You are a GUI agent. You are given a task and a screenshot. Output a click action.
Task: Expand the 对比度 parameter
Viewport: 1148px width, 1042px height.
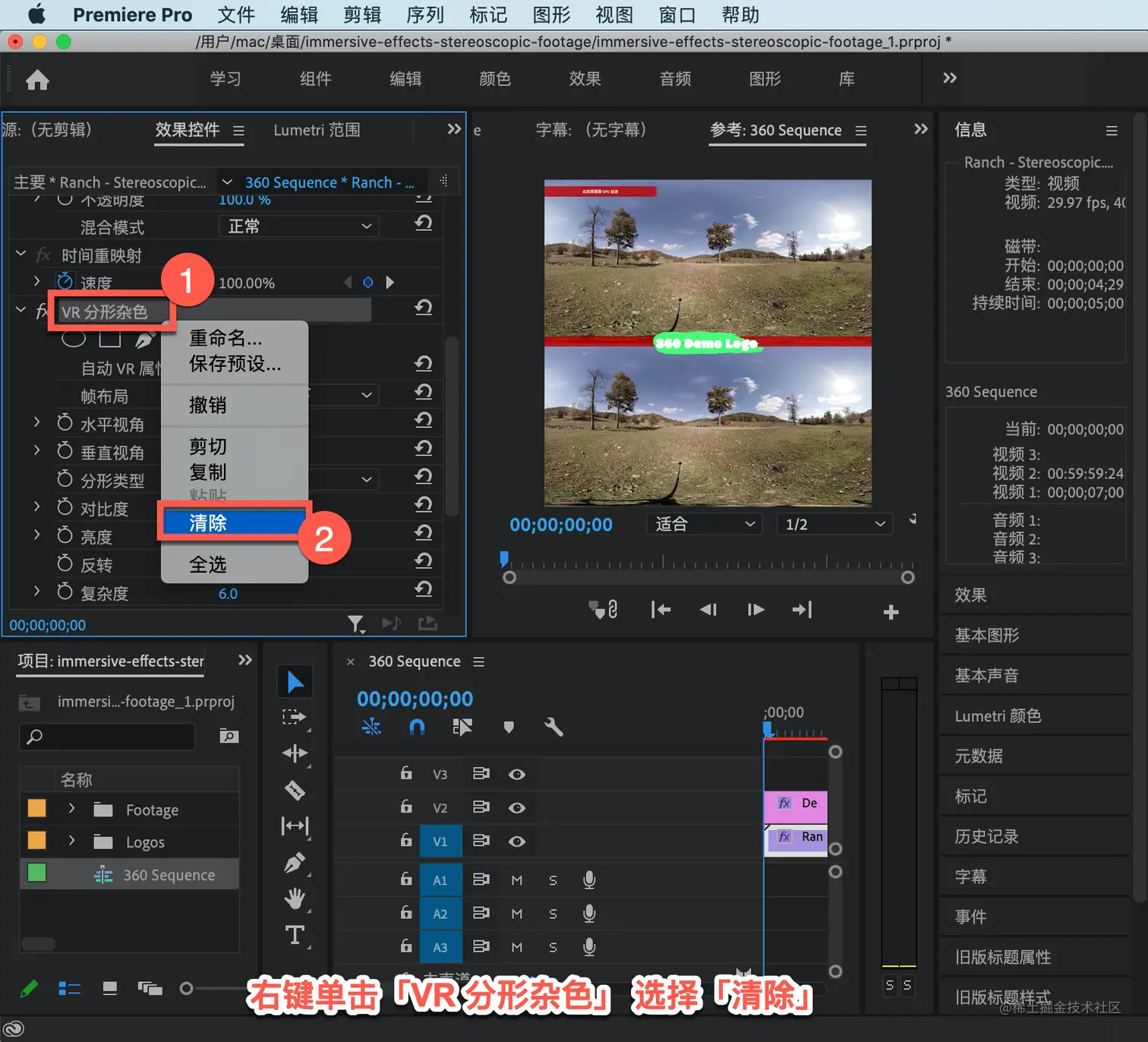tap(36, 506)
